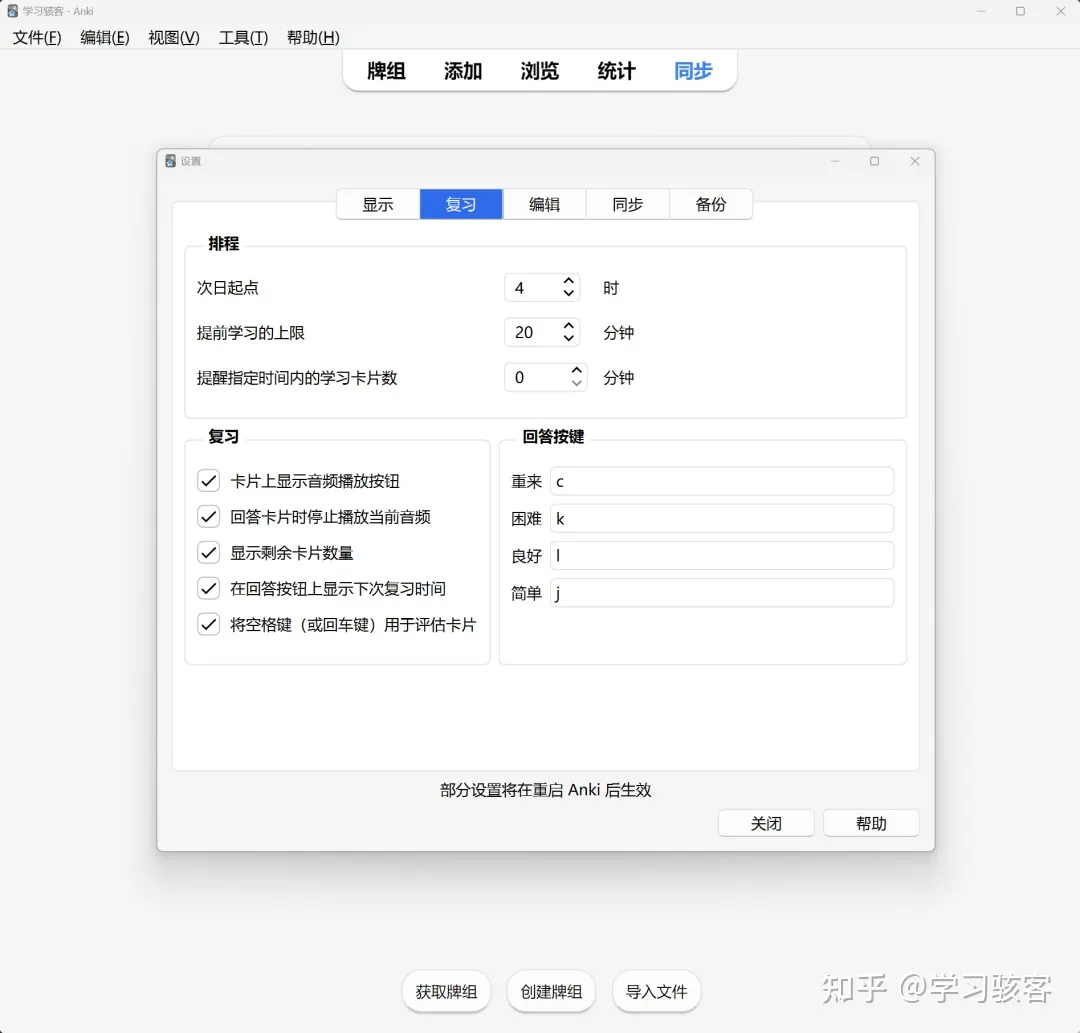This screenshot has width=1080, height=1033.
Task: Click the 关闭 button in settings
Action: coord(766,823)
